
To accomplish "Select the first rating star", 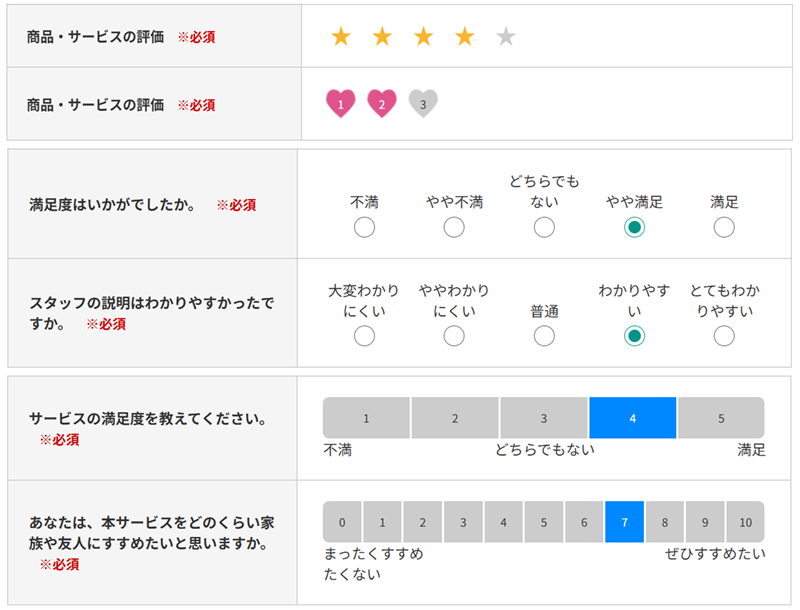I will point(341,37).
